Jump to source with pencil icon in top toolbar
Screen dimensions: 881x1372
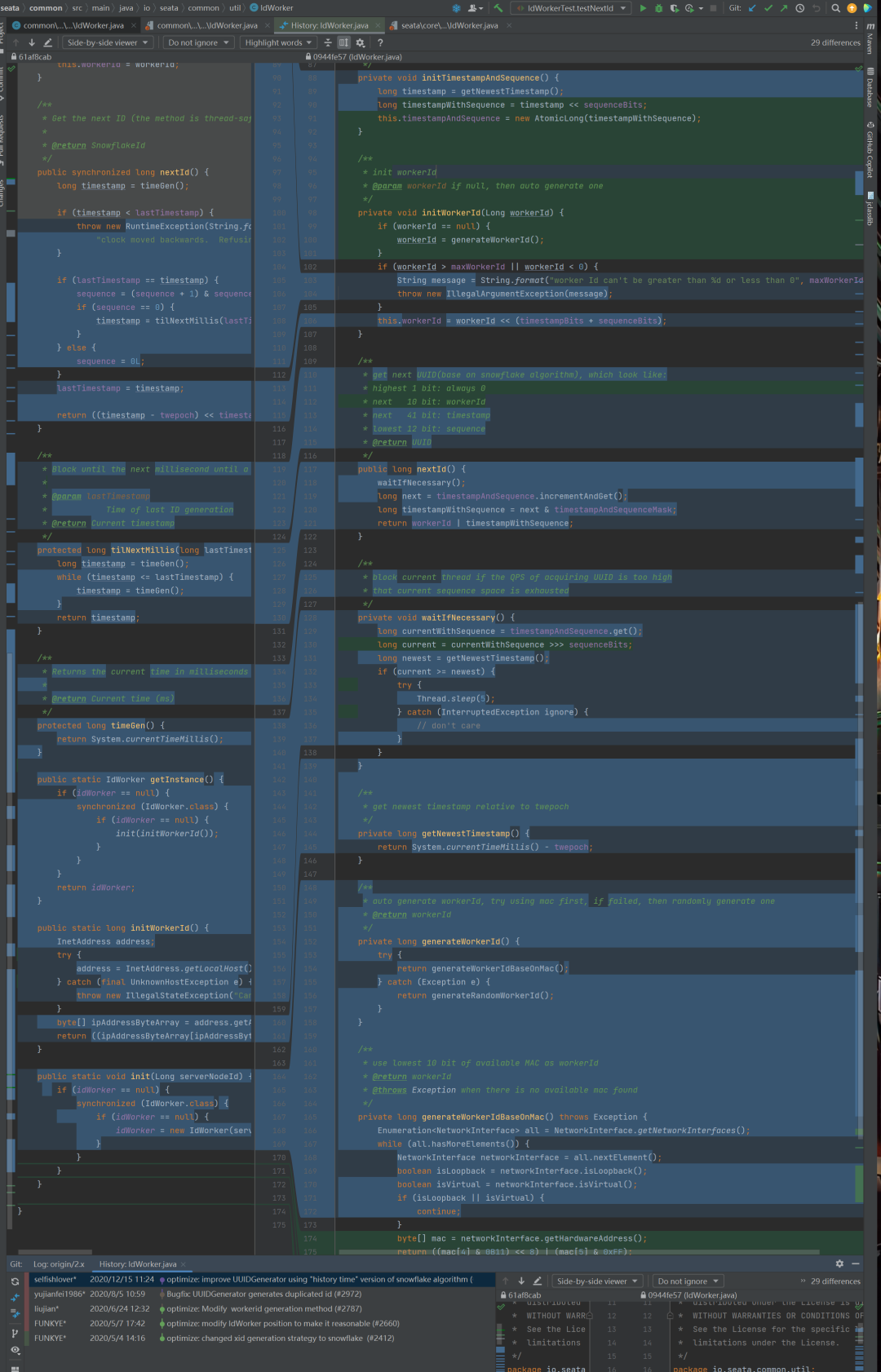tap(47, 42)
